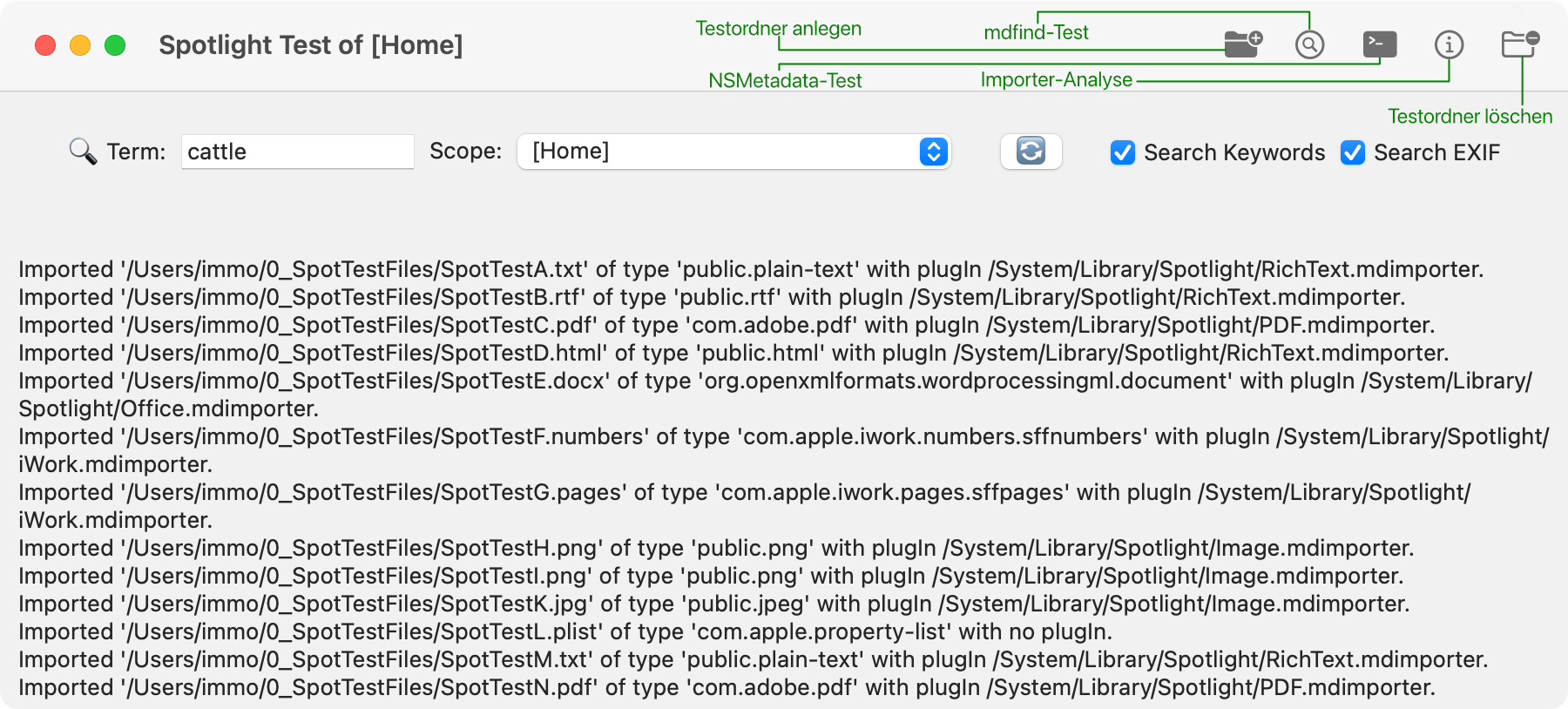Image resolution: width=1568 pixels, height=709 pixels.
Task: Click the SpotTestM.txt imported line
Action: (754, 659)
